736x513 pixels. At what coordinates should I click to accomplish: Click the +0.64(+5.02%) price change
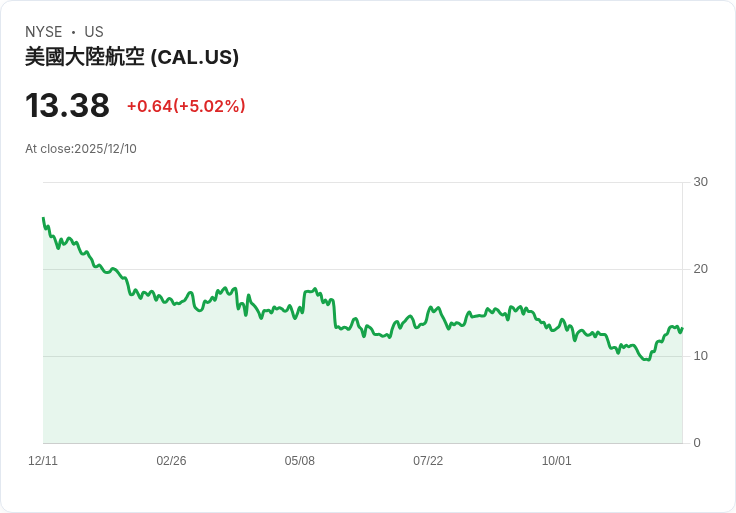point(186,106)
